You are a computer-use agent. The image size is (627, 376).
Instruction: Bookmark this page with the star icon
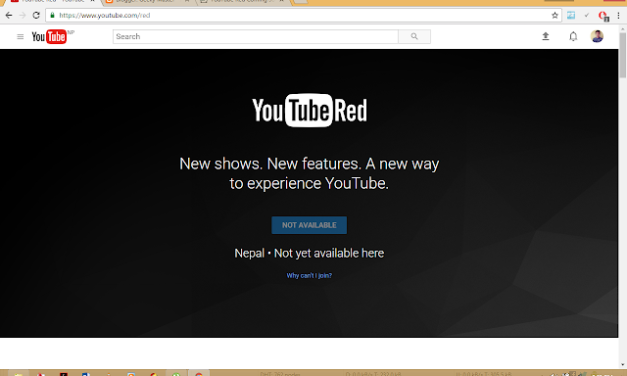555,15
